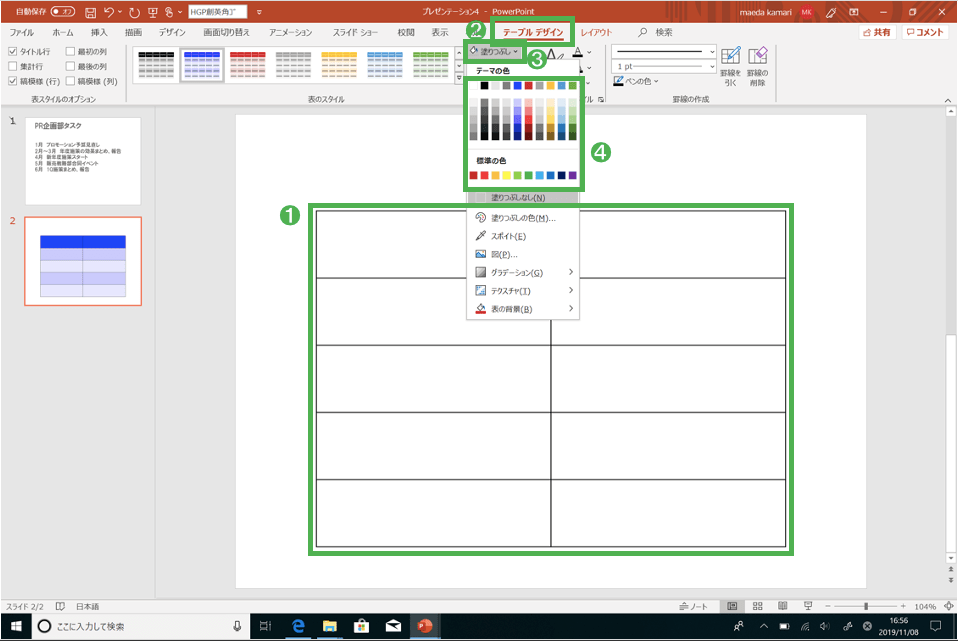Pick yellow standard color swatch

point(506,175)
